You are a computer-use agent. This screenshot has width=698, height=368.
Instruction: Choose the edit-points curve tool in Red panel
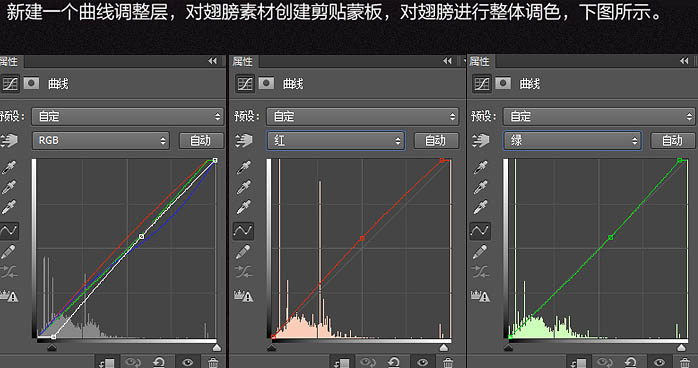click(x=243, y=231)
